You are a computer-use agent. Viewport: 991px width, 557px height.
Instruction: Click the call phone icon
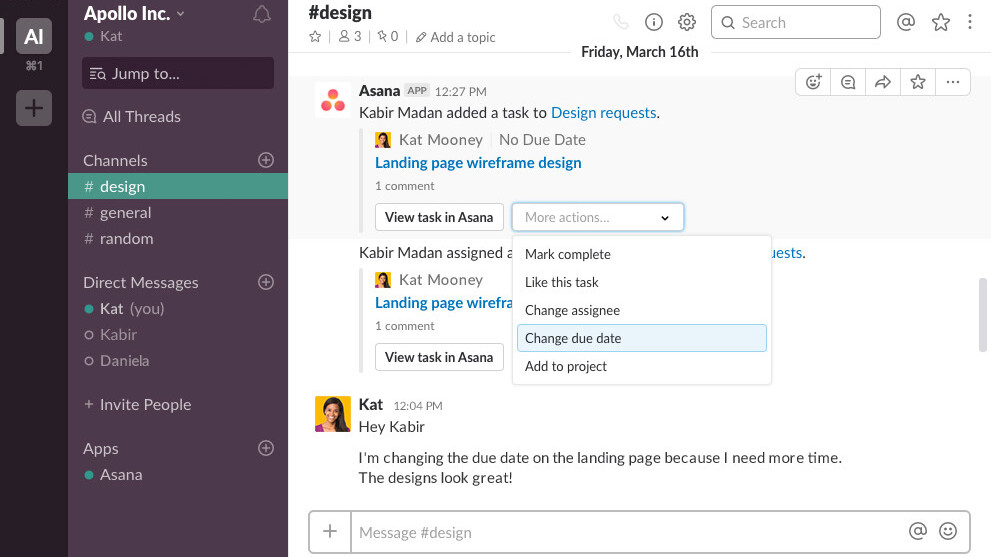tap(621, 22)
